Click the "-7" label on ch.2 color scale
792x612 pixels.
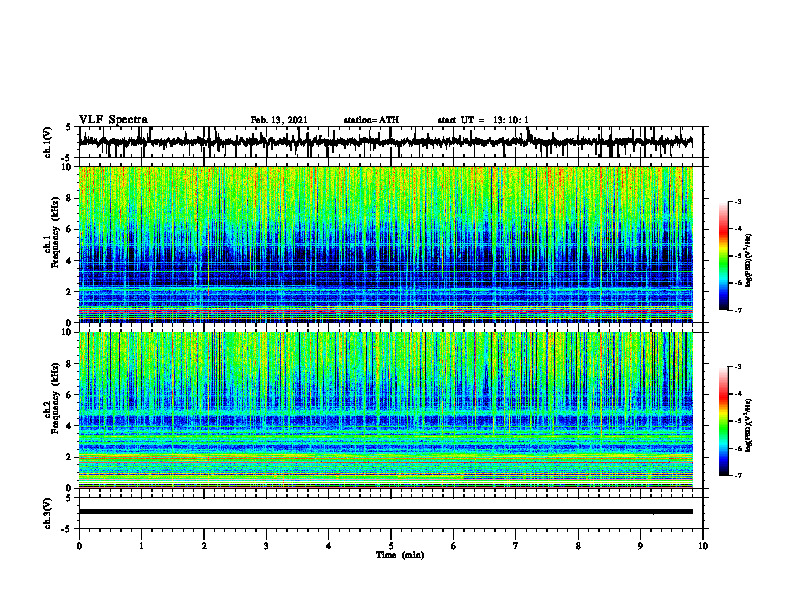tap(738, 475)
